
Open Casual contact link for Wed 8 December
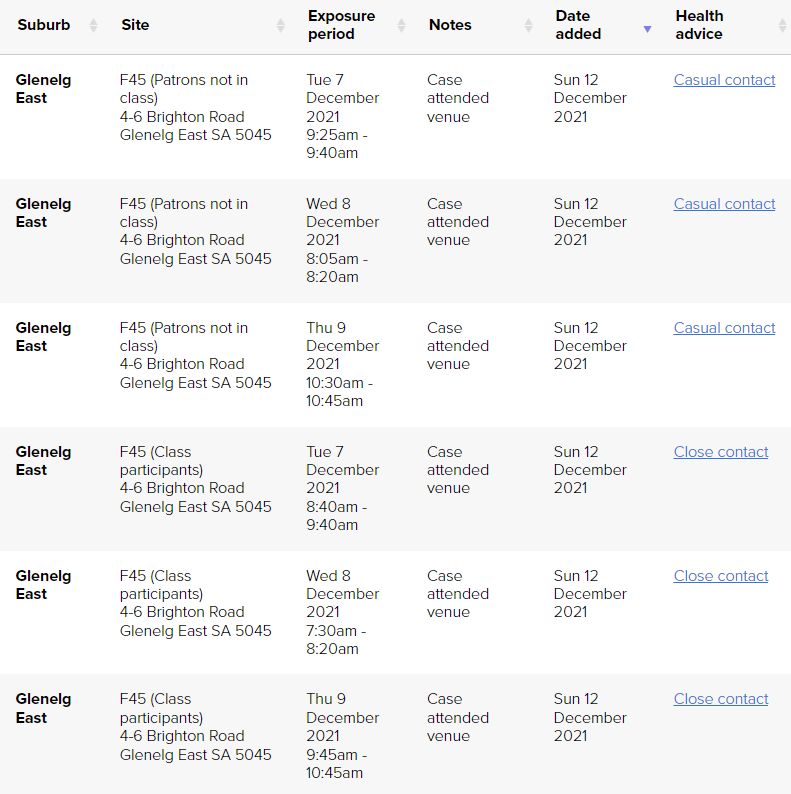click(724, 204)
